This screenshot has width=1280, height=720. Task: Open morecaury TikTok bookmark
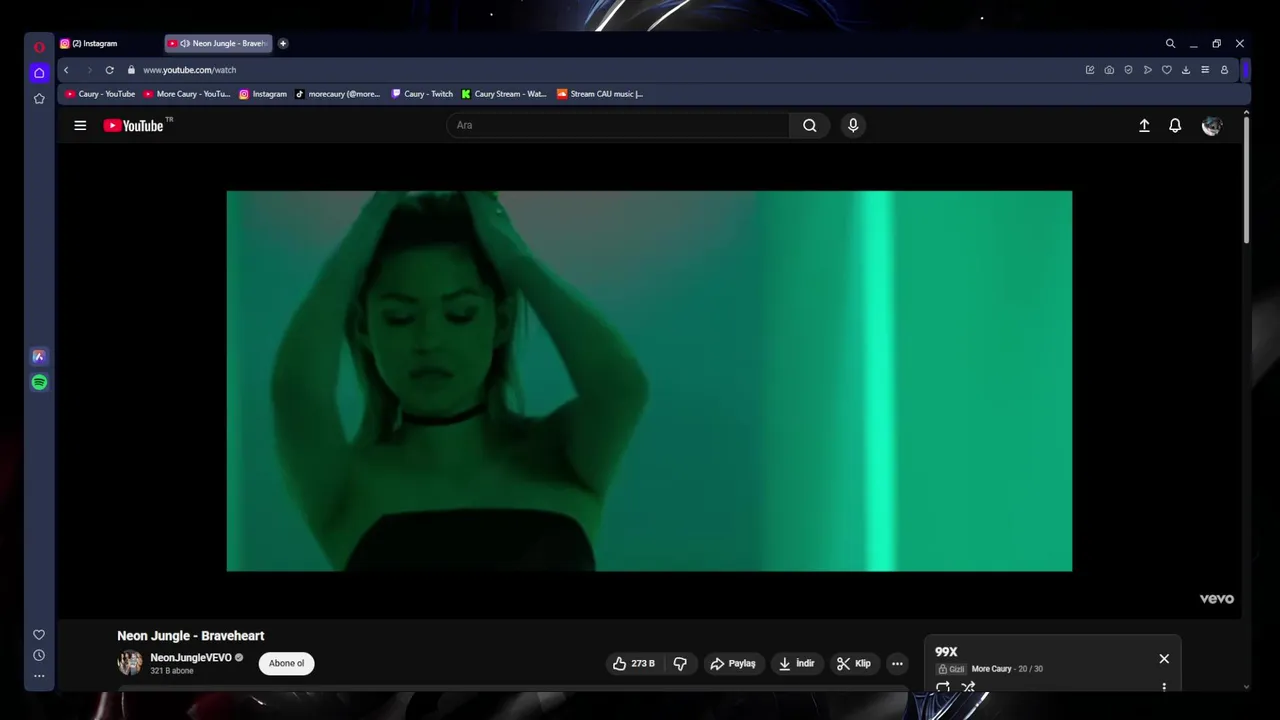tap(338, 94)
